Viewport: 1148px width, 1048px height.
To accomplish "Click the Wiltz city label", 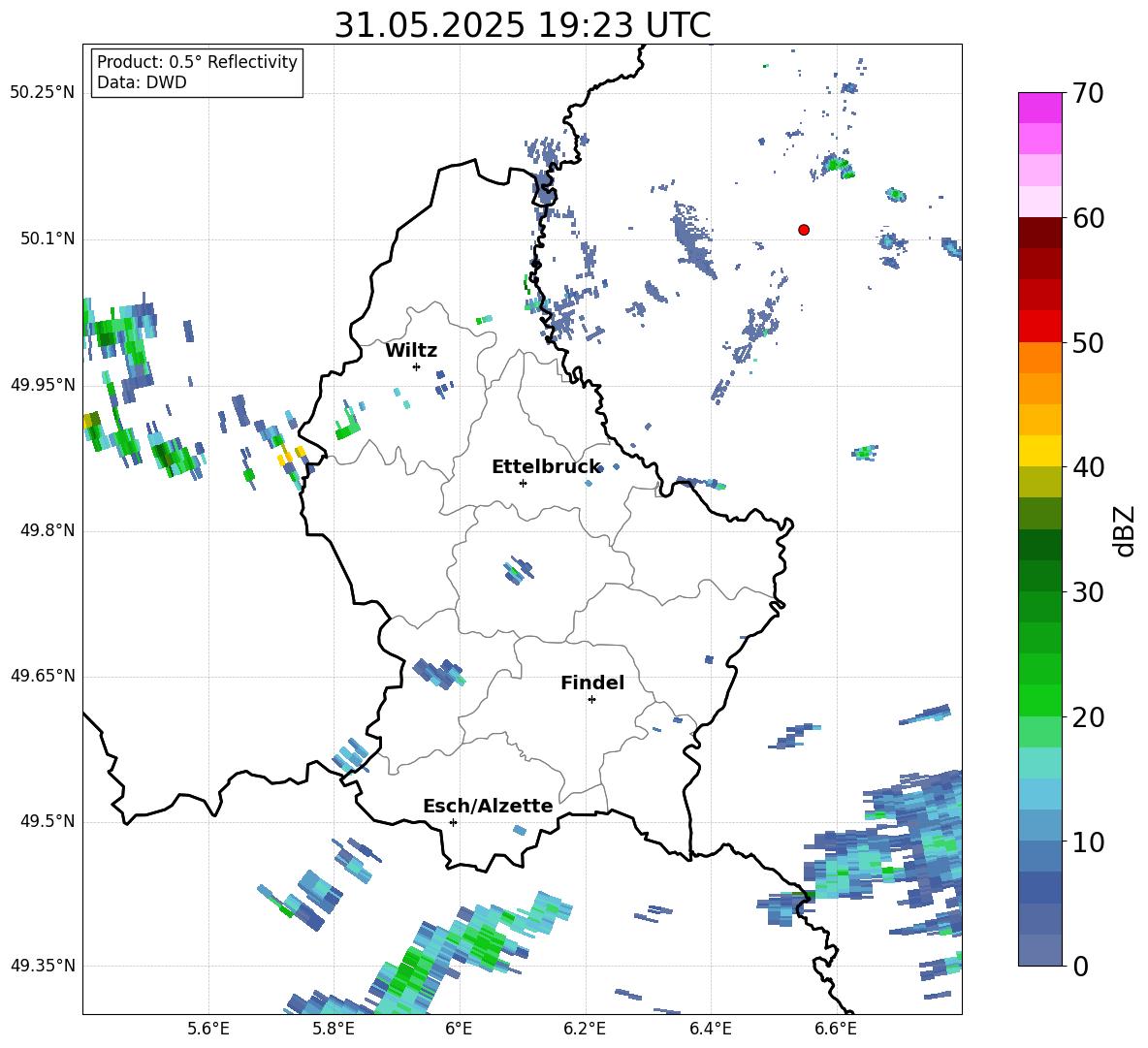I will (x=411, y=351).
